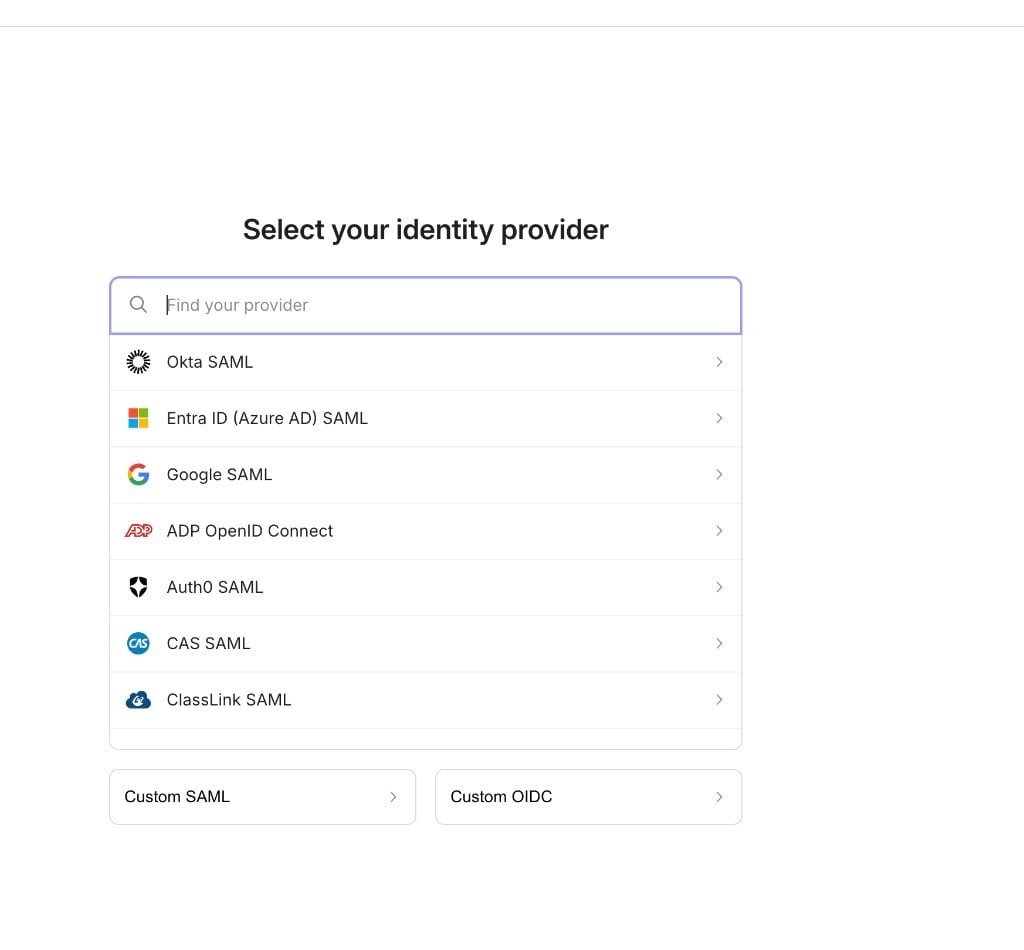Viewport: 1024px width, 950px height.
Task: Click the blue CAS logo icon
Action: pyautogui.click(x=138, y=643)
